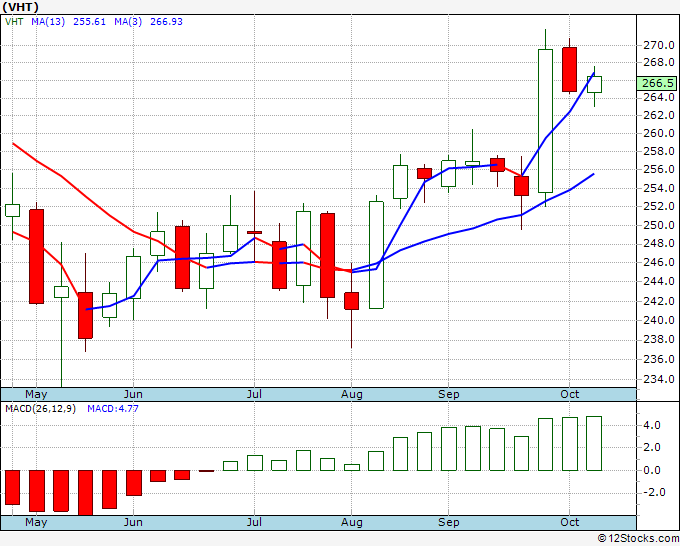Click the 252.0 price axis label
This screenshot has width=680, height=546.
[x=659, y=206]
